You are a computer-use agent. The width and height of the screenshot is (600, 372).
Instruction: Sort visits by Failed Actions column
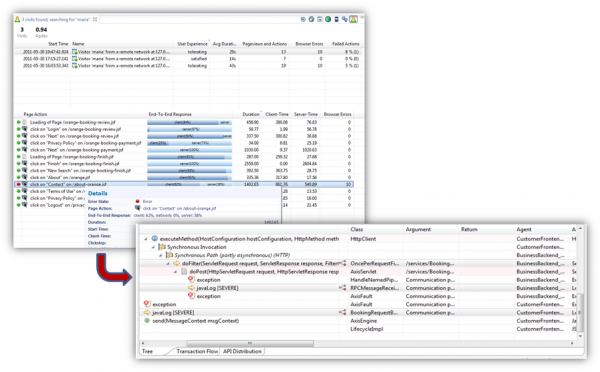(x=346, y=44)
